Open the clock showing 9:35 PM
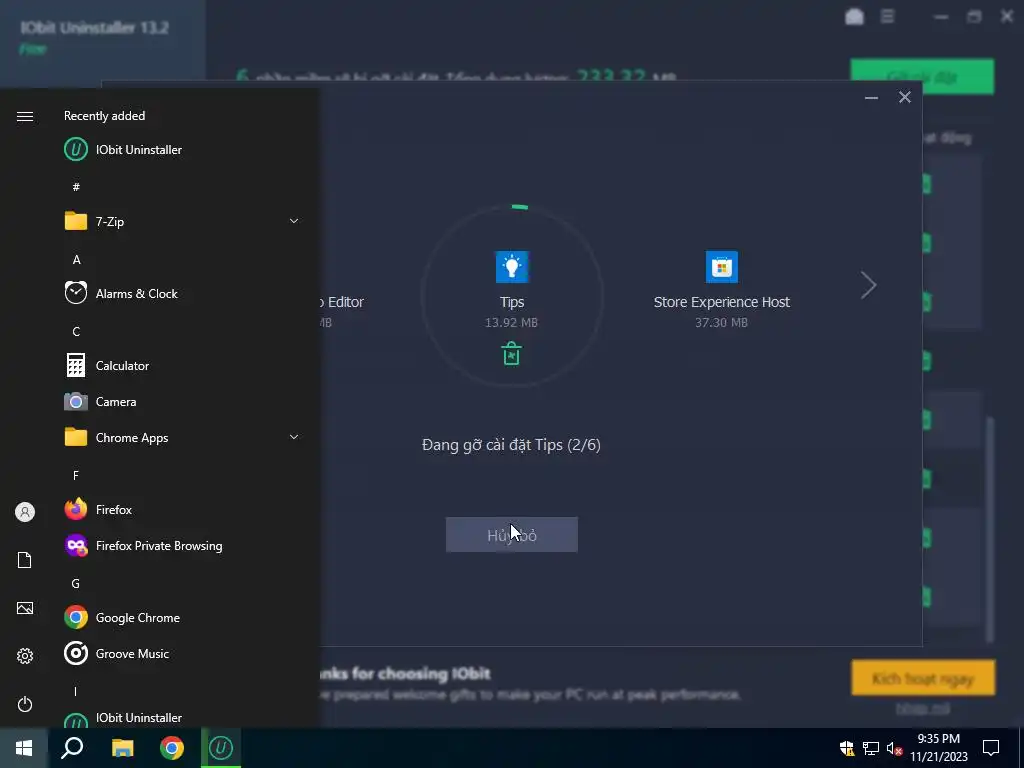Viewport: 1024px width, 768px height. coord(938,748)
